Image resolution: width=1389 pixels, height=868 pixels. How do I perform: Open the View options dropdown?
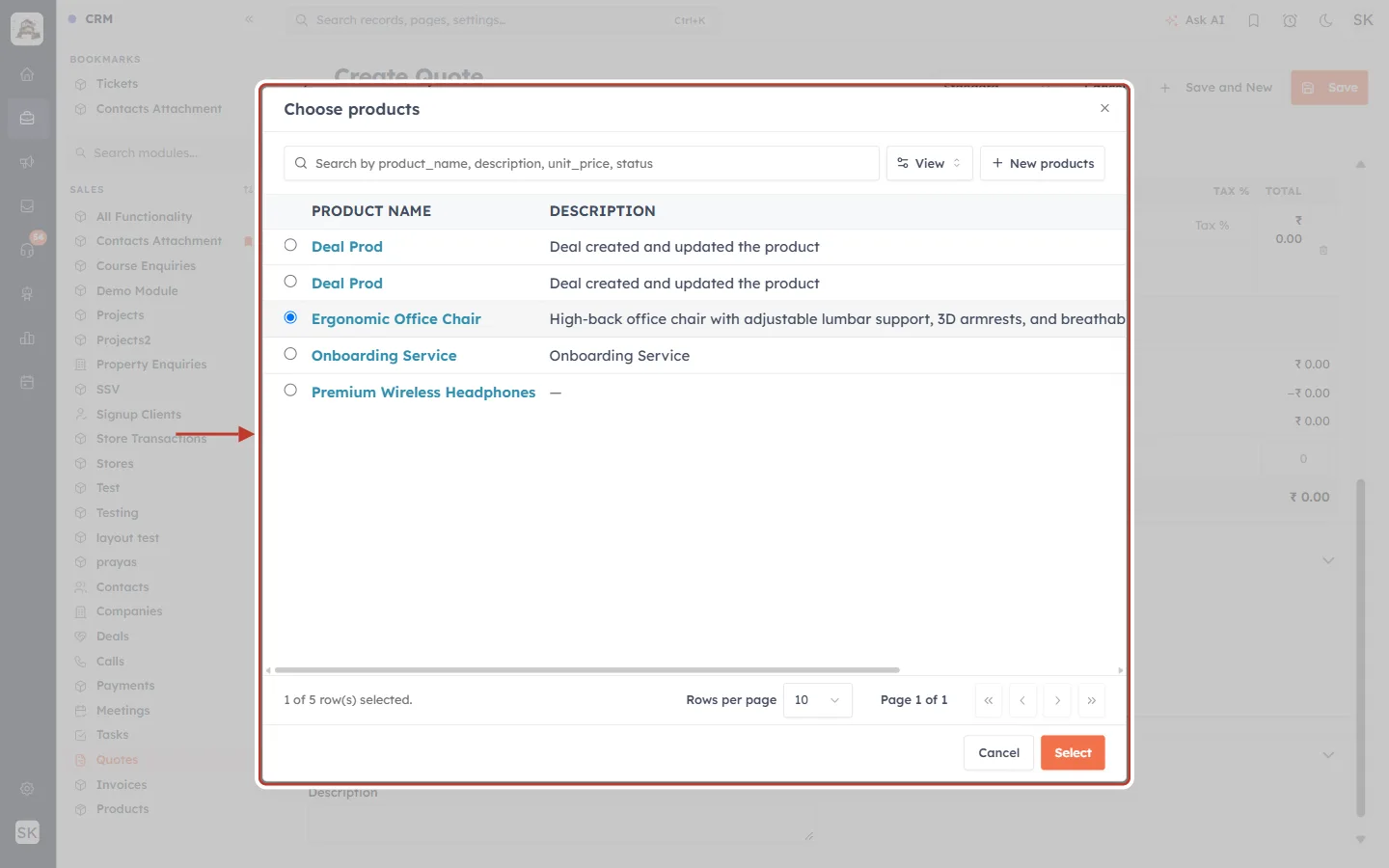click(929, 163)
